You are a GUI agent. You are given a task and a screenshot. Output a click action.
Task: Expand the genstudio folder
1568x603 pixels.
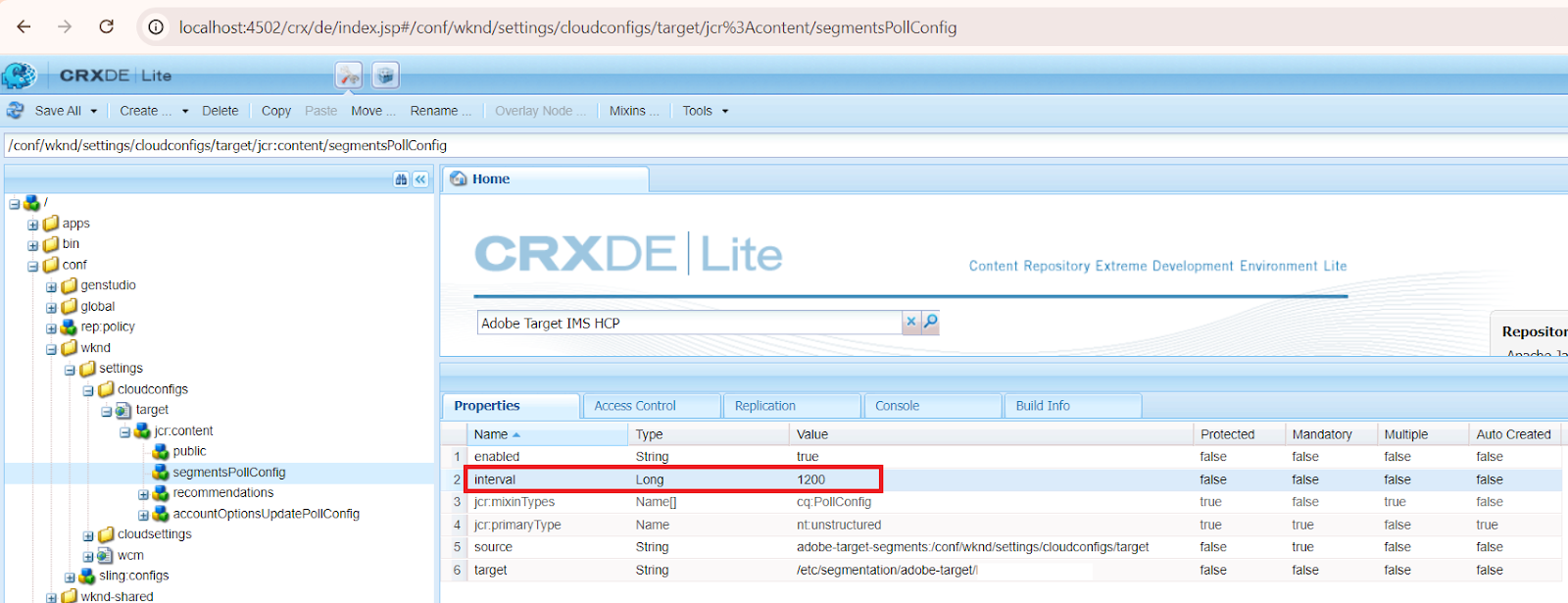[x=51, y=286]
